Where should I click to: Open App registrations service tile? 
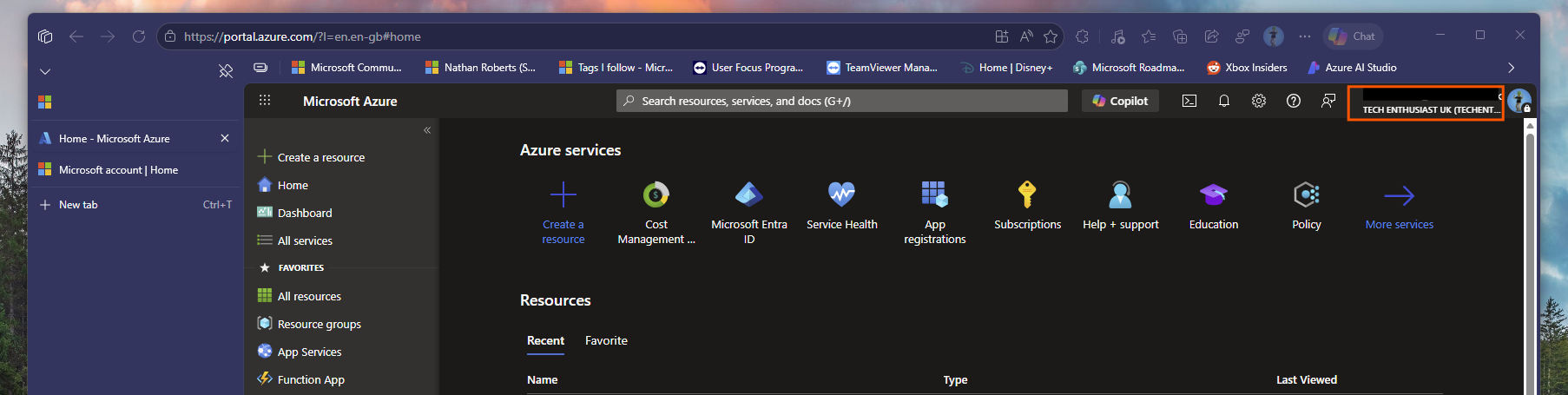[935, 213]
